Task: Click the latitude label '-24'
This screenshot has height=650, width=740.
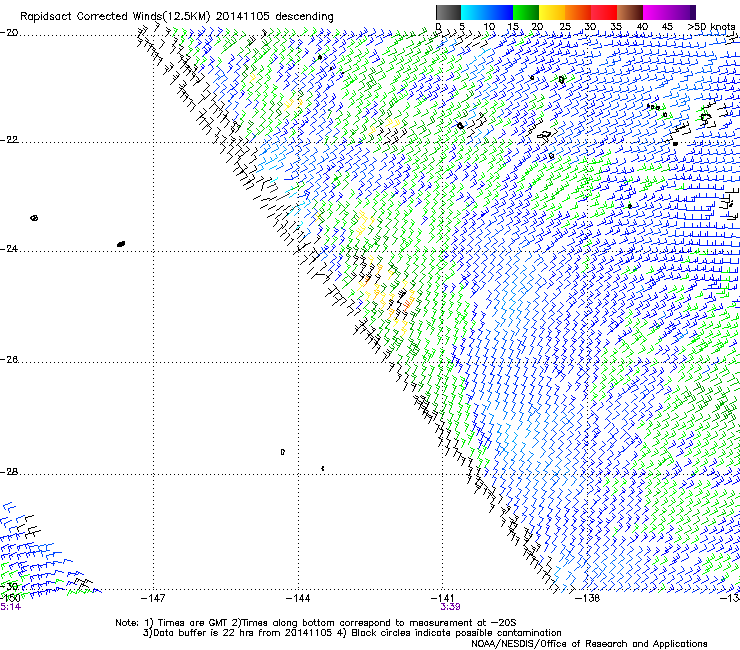Action: pos(9,248)
